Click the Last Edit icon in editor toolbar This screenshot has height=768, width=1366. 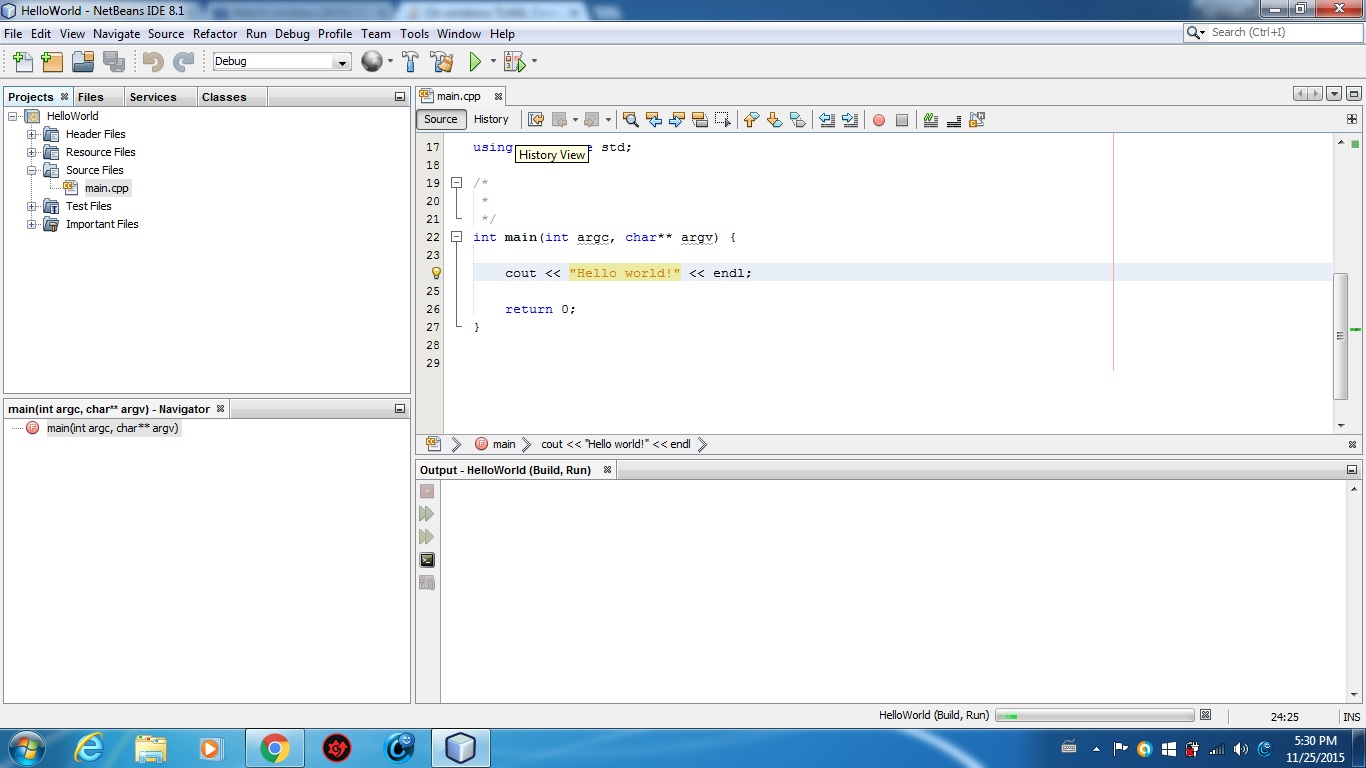coord(536,120)
